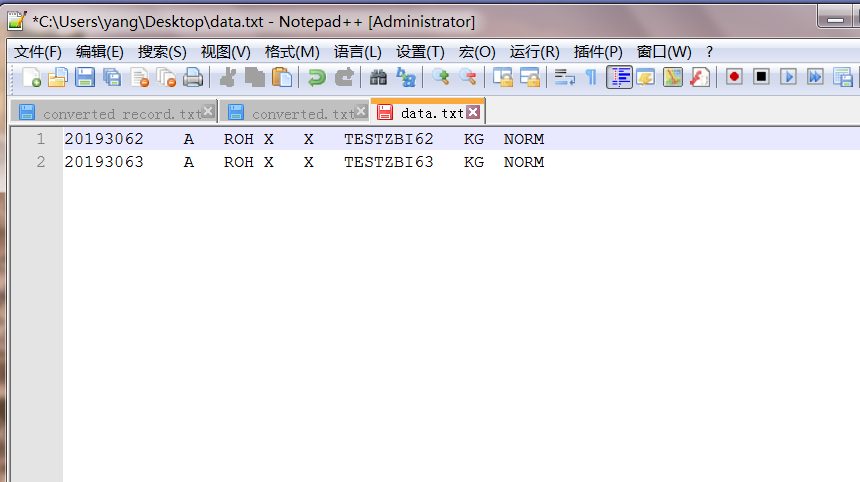Open the 设置(T) menu
860x482 pixels.
coord(420,52)
